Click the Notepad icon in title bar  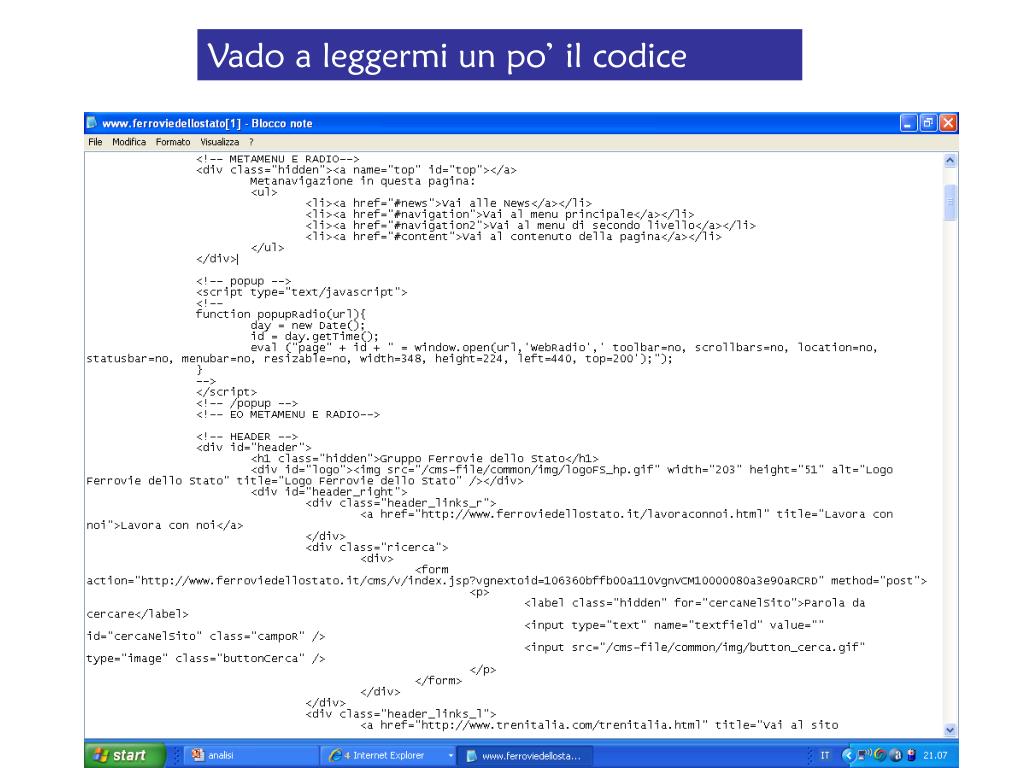92,123
